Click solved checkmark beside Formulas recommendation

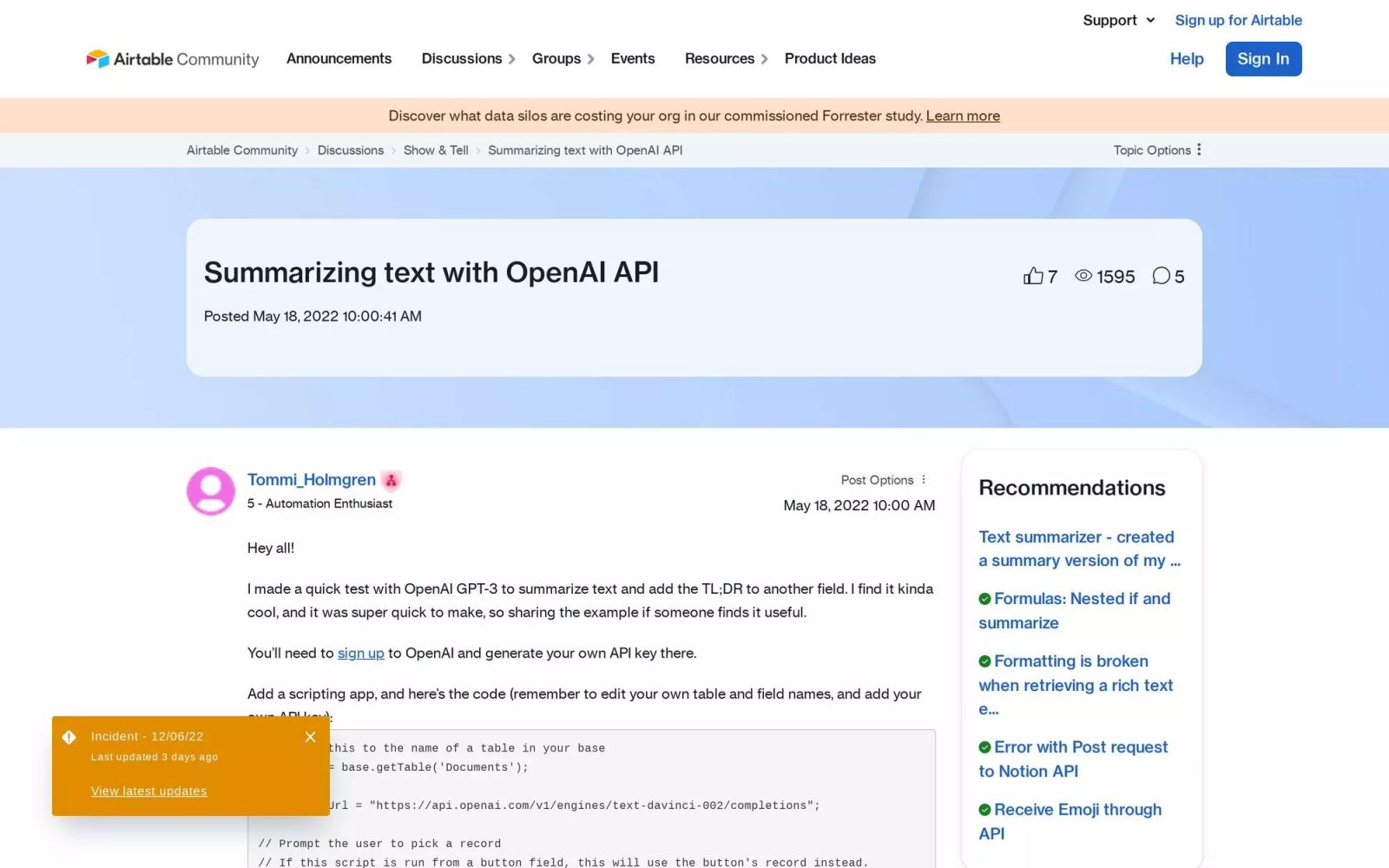[x=984, y=599]
